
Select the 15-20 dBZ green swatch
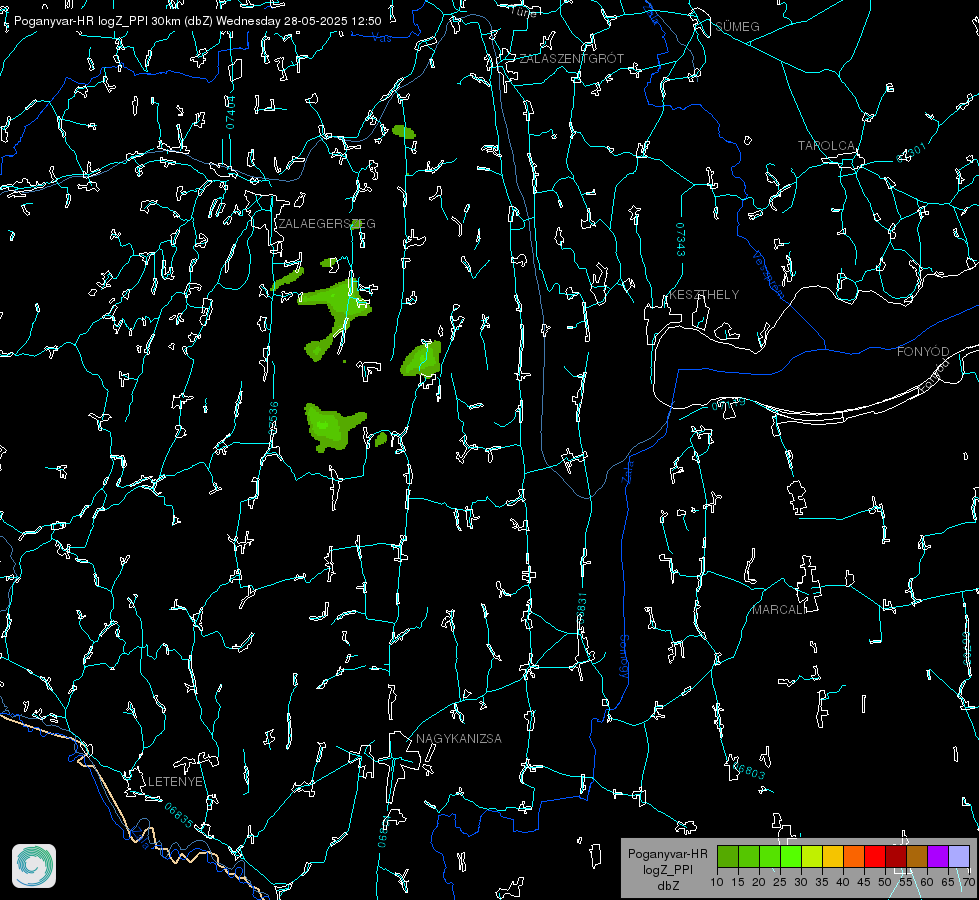coord(749,856)
